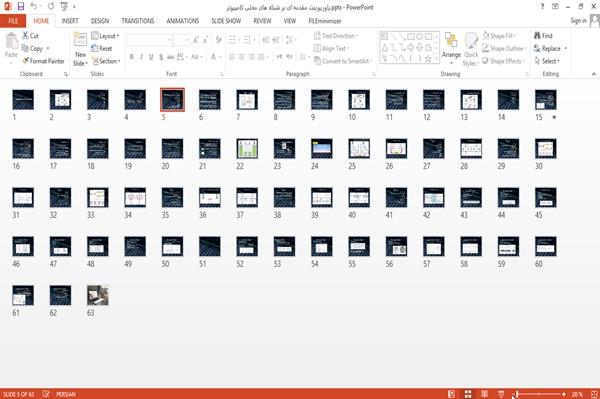Reset the slide layout
The width and height of the screenshot is (600, 399).
(102, 48)
